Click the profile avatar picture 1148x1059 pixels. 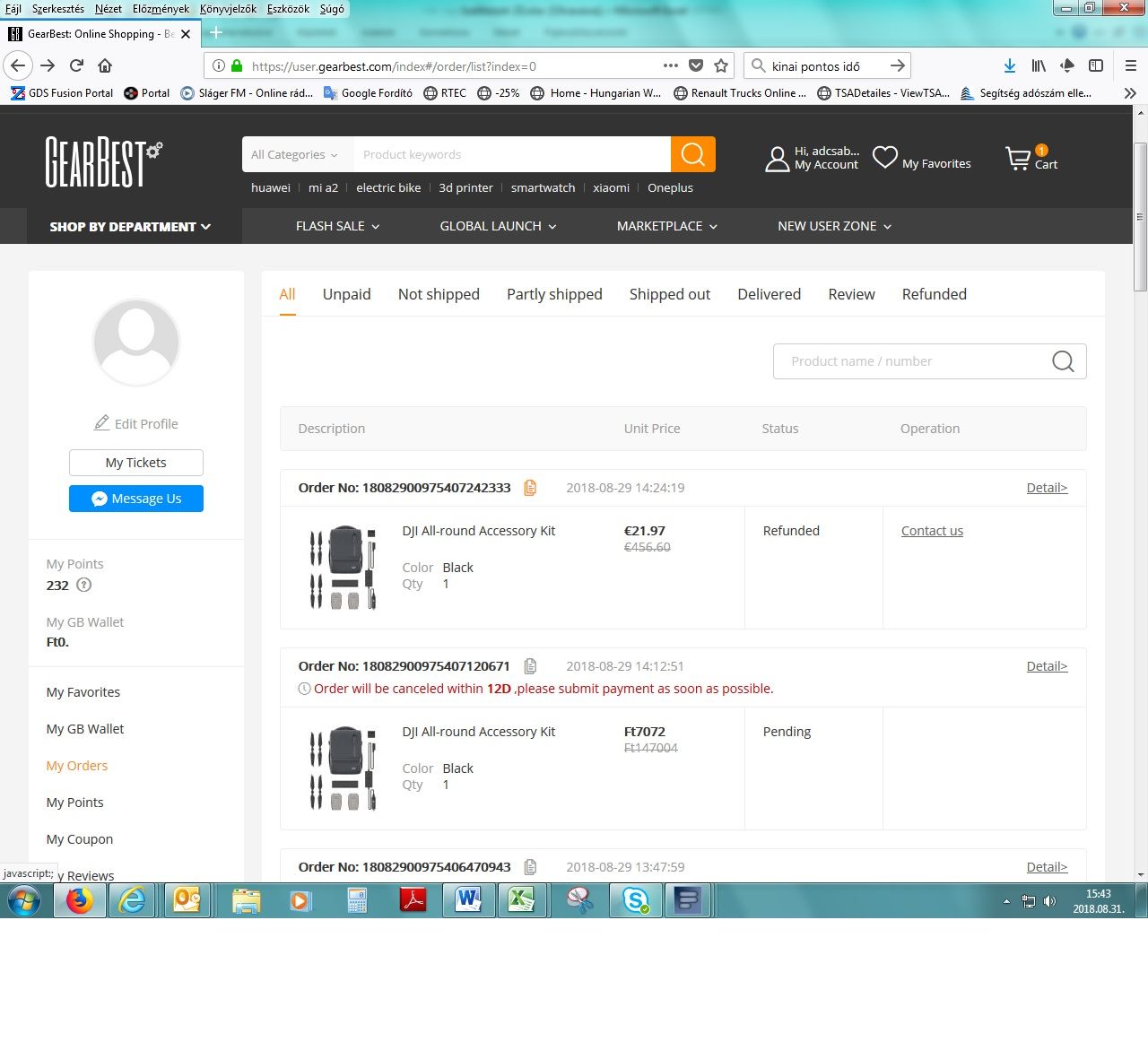[136, 343]
